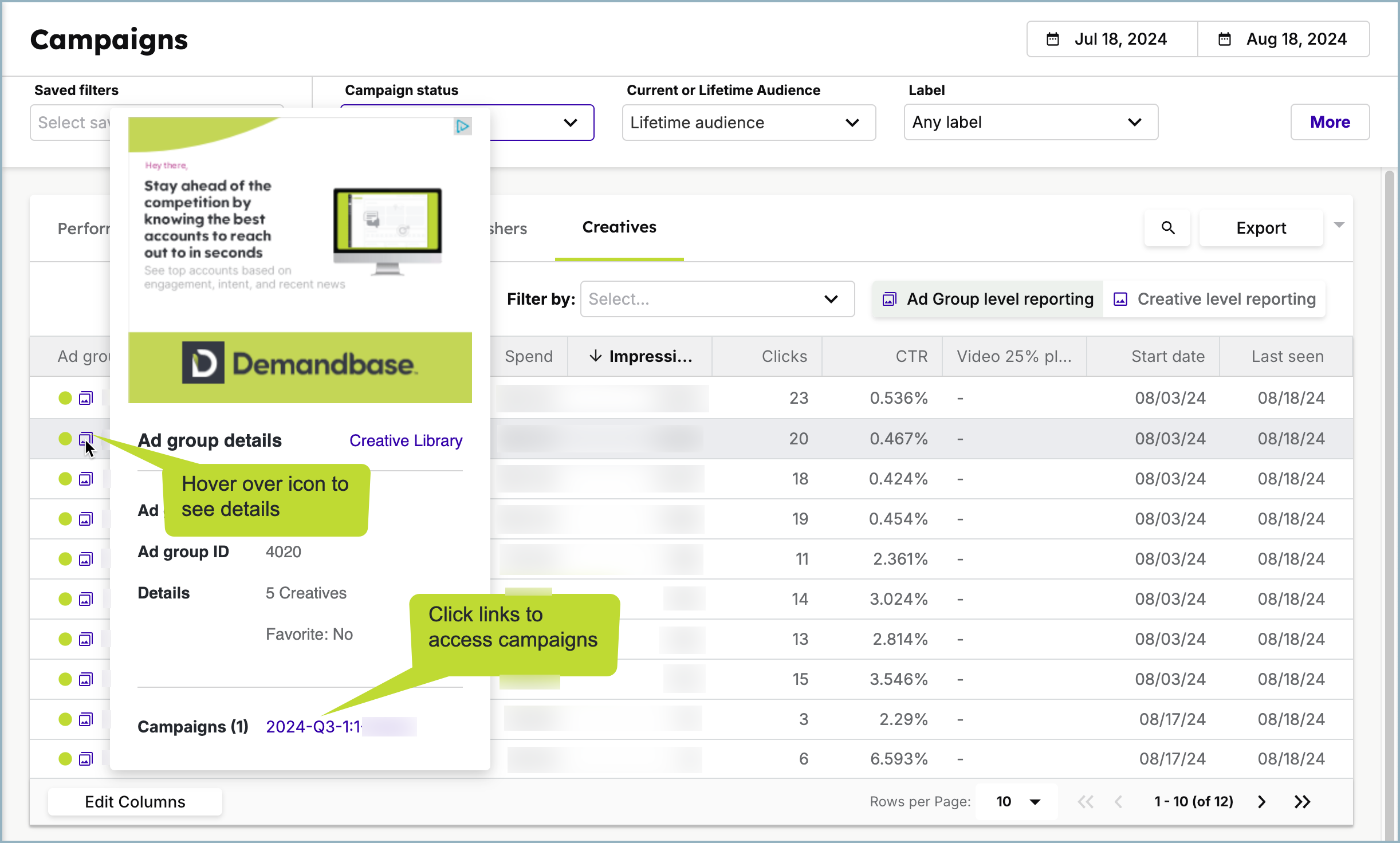Jump to the last page of results
Image resolution: width=1400 pixels, height=843 pixels.
tap(1302, 802)
